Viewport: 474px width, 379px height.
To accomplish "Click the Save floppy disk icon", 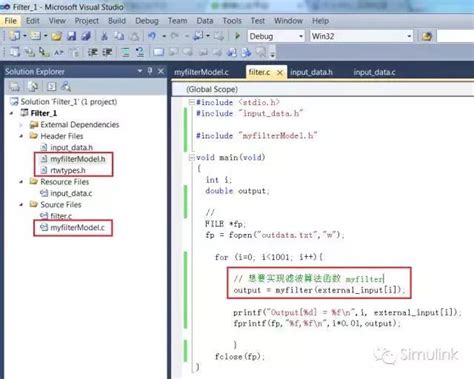I will click(x=71, y=36).
